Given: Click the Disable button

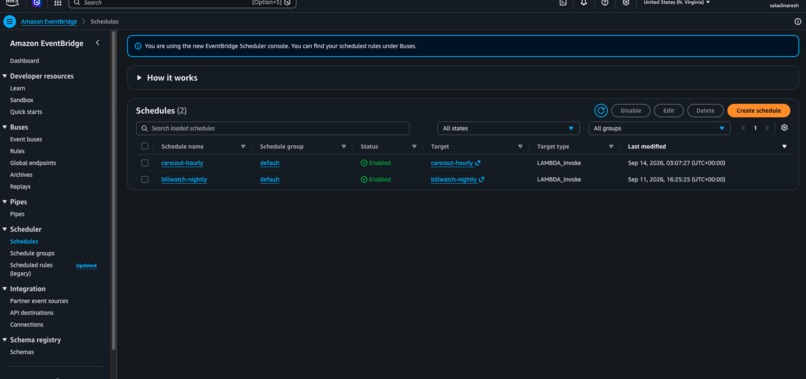Looking at the screenshot, I should coord(631,111).
